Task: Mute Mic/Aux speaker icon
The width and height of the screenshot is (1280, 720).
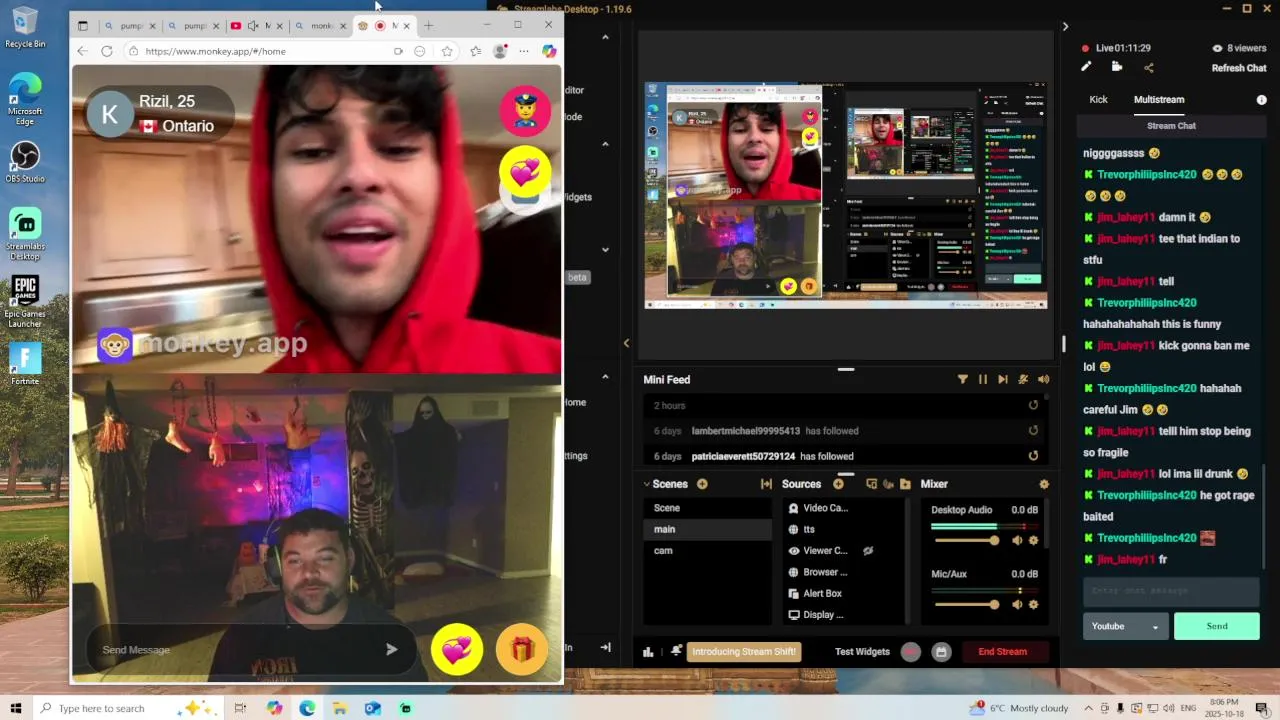Action: 1017,604
